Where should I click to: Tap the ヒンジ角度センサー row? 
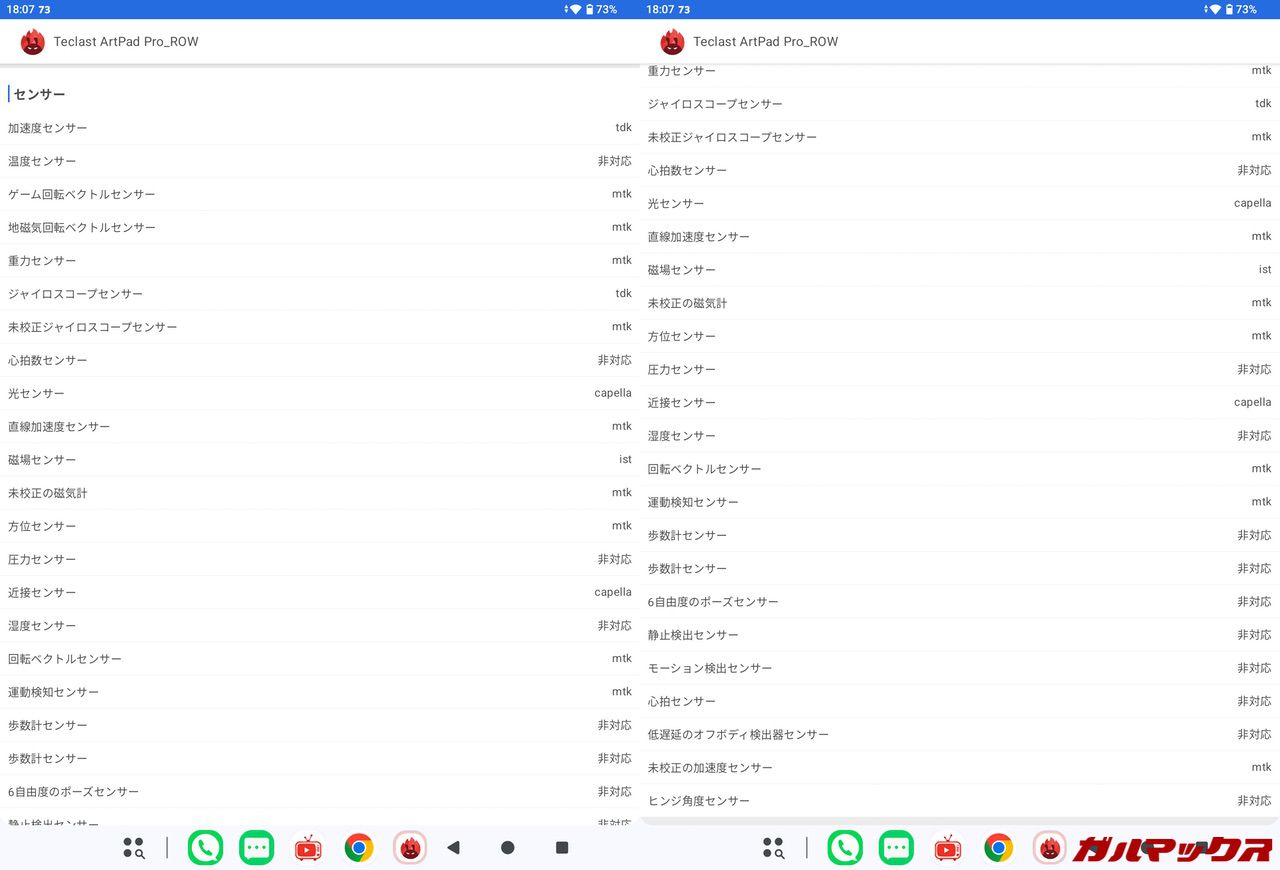click(x=960, y=801)
